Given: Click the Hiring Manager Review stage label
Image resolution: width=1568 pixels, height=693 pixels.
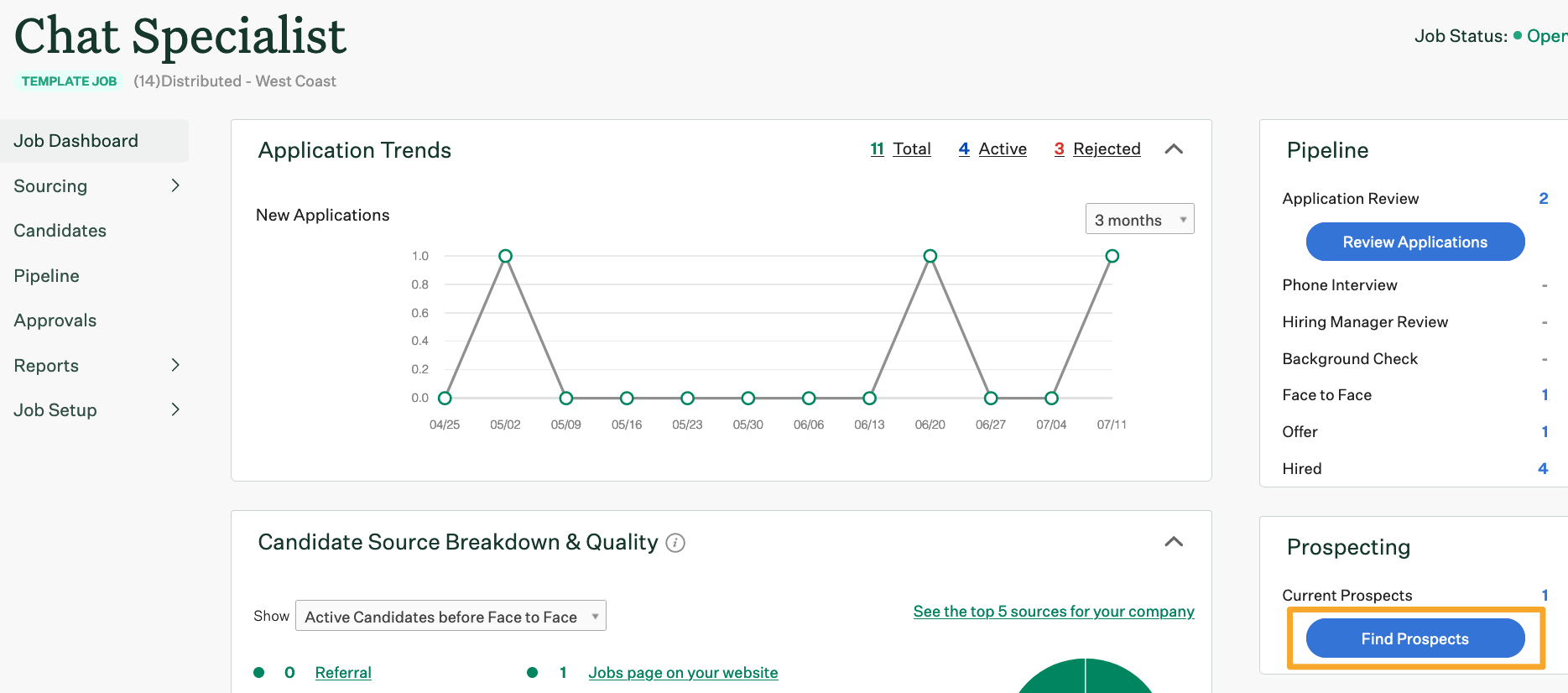Looking at the screenshot, I should [x=1365, y=322].
